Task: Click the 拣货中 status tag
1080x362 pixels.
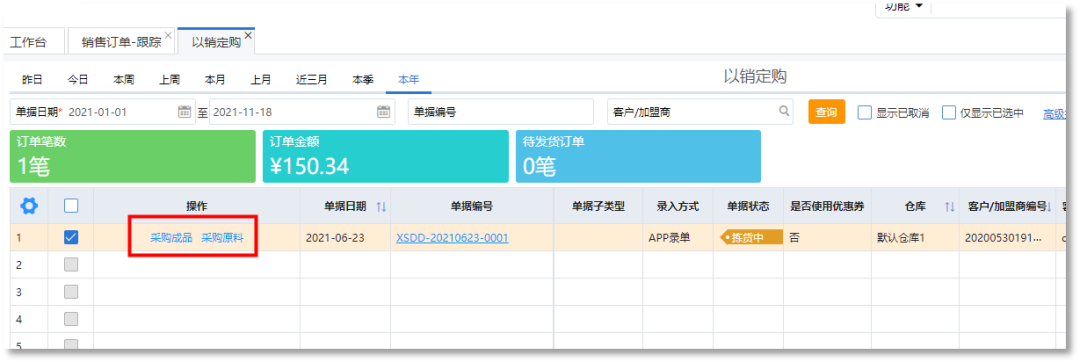Action: click(751, 238)
